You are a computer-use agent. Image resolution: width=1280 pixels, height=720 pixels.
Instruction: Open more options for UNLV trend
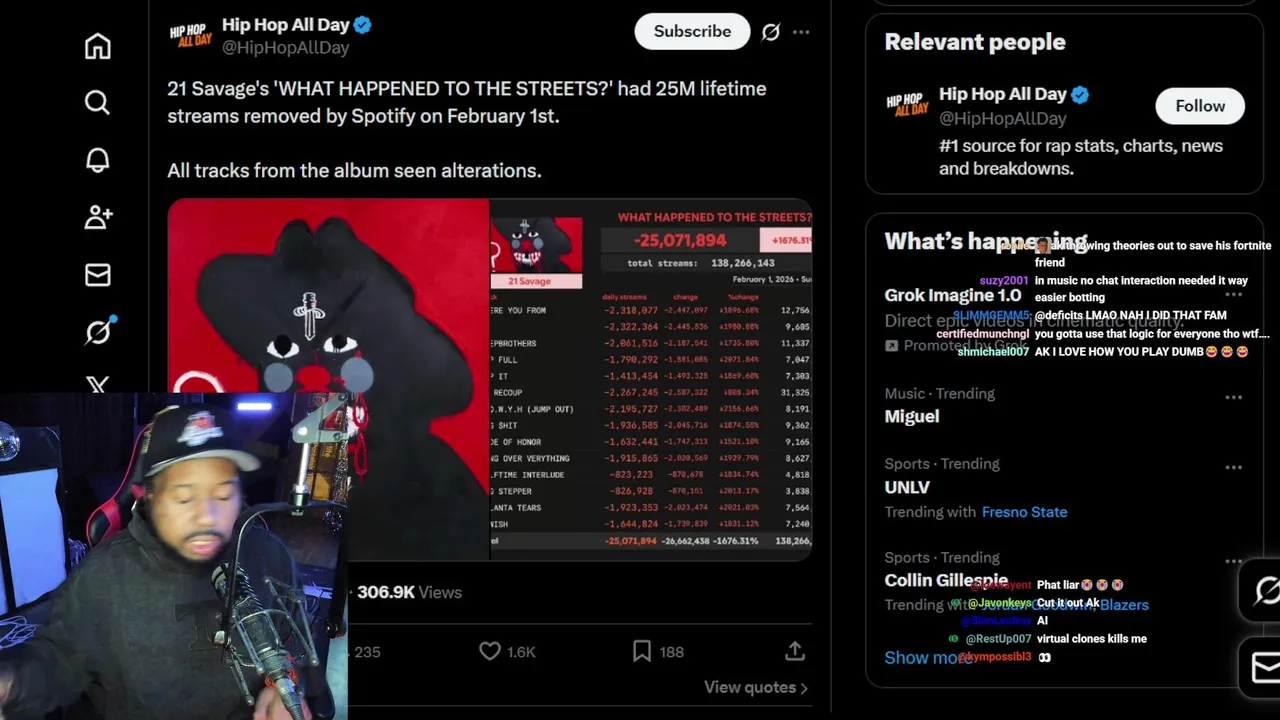pos(1234,467)
